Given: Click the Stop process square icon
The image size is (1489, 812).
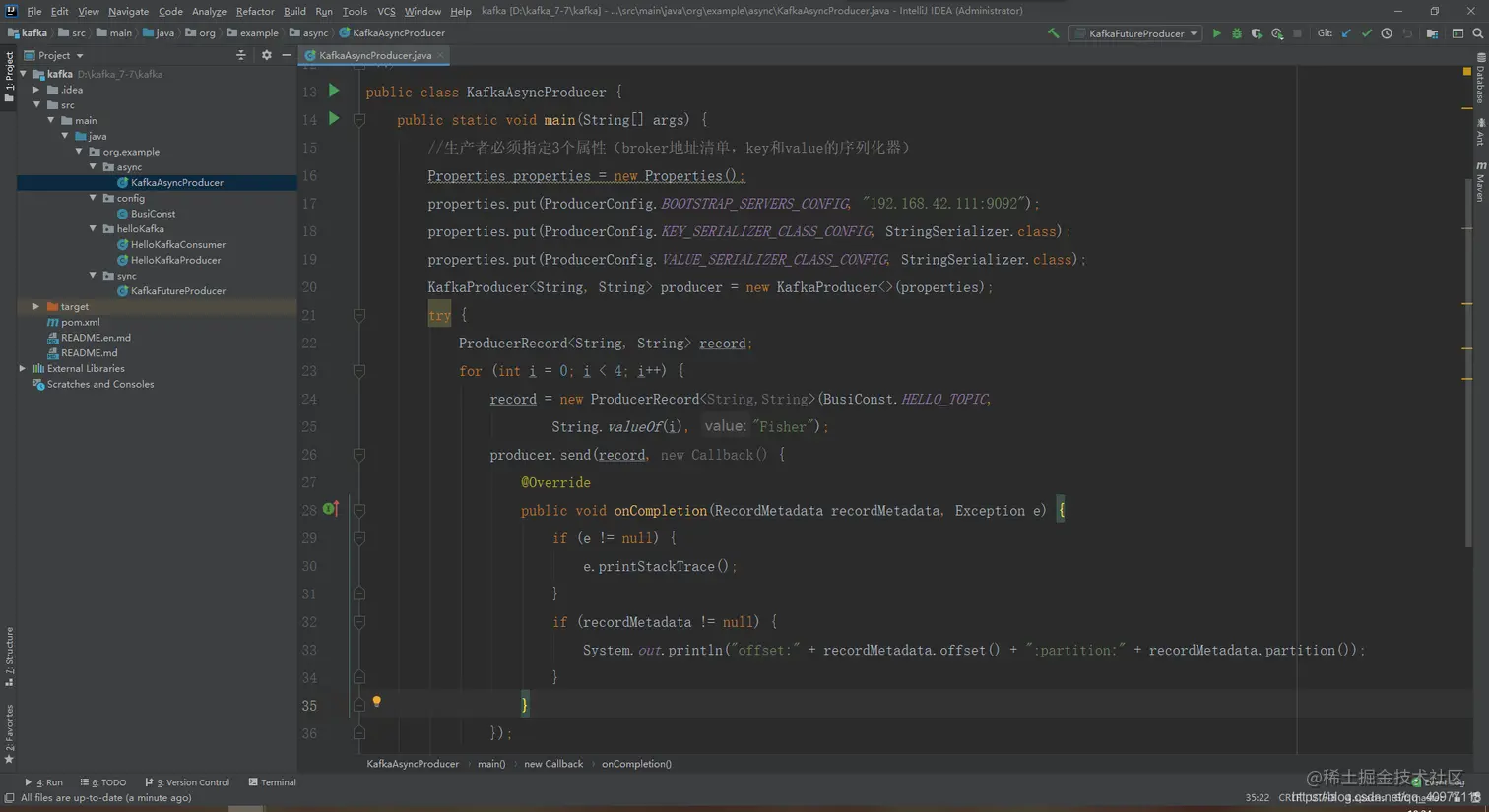Looking at the screenshot, I should (1297, 33).
